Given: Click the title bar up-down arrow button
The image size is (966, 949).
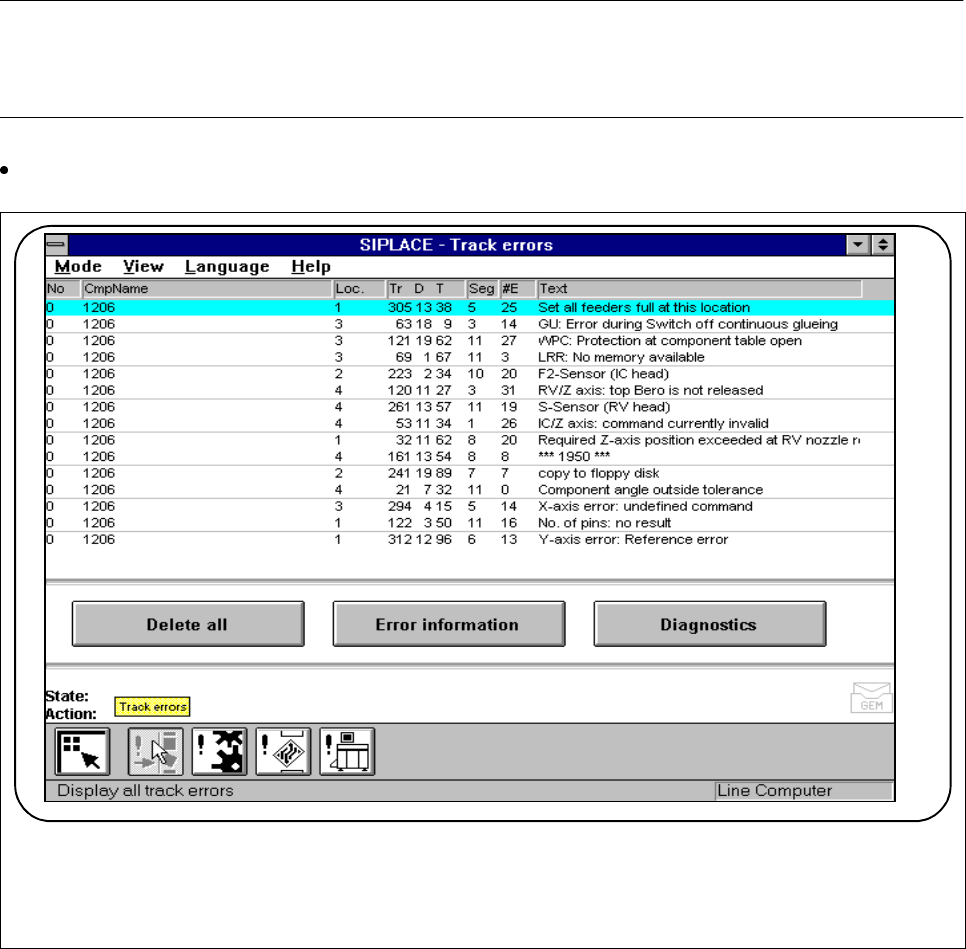Looking at the screenshot, I should [x=883, y=245].
